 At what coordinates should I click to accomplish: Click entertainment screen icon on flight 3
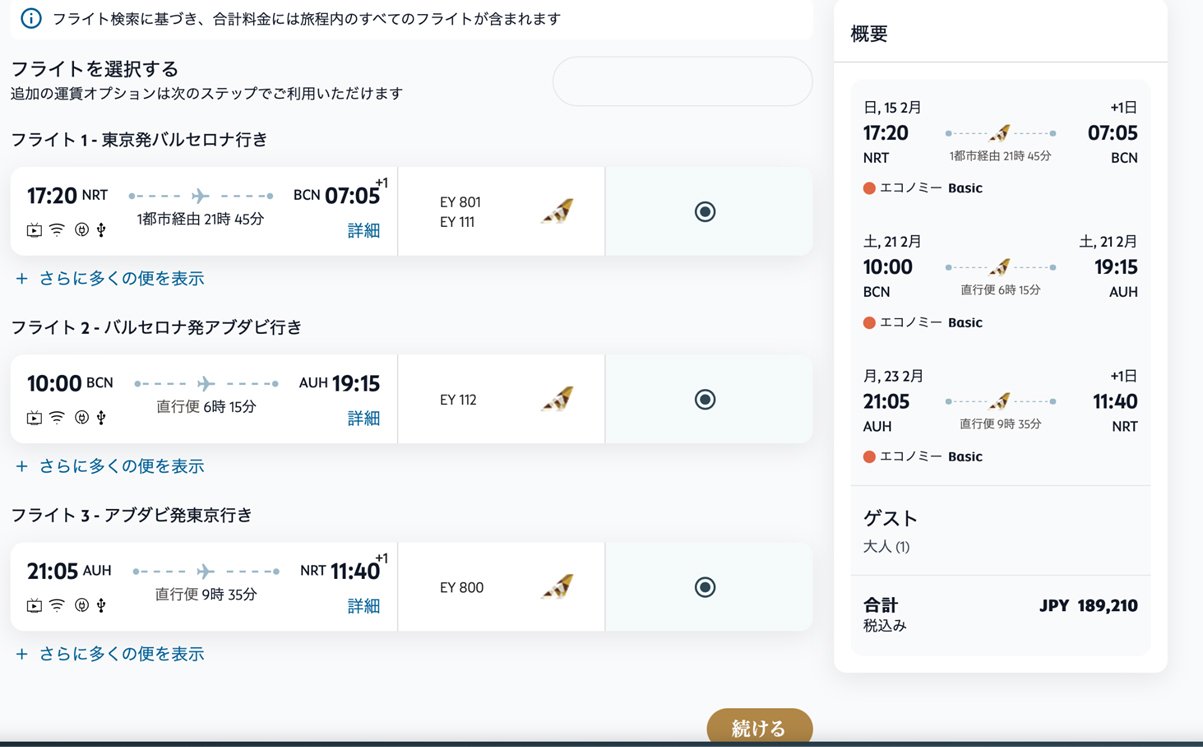[35, 605]
